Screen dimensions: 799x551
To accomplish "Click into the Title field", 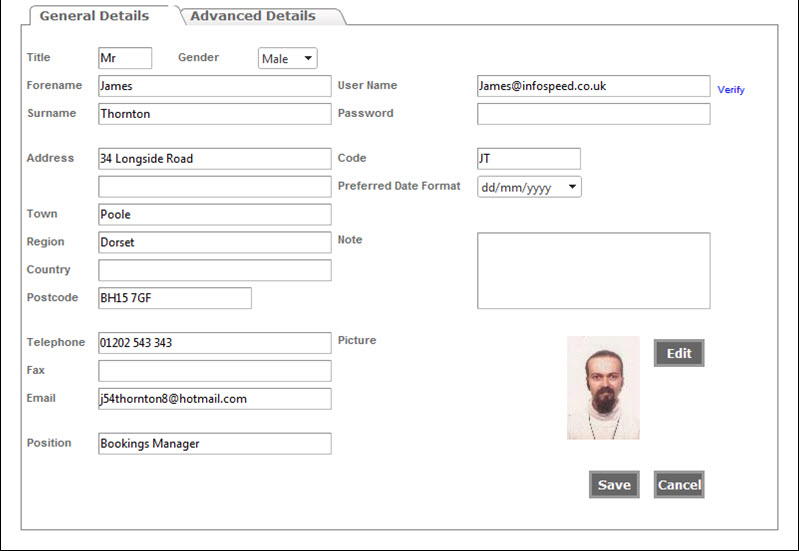I will (125, 58).
